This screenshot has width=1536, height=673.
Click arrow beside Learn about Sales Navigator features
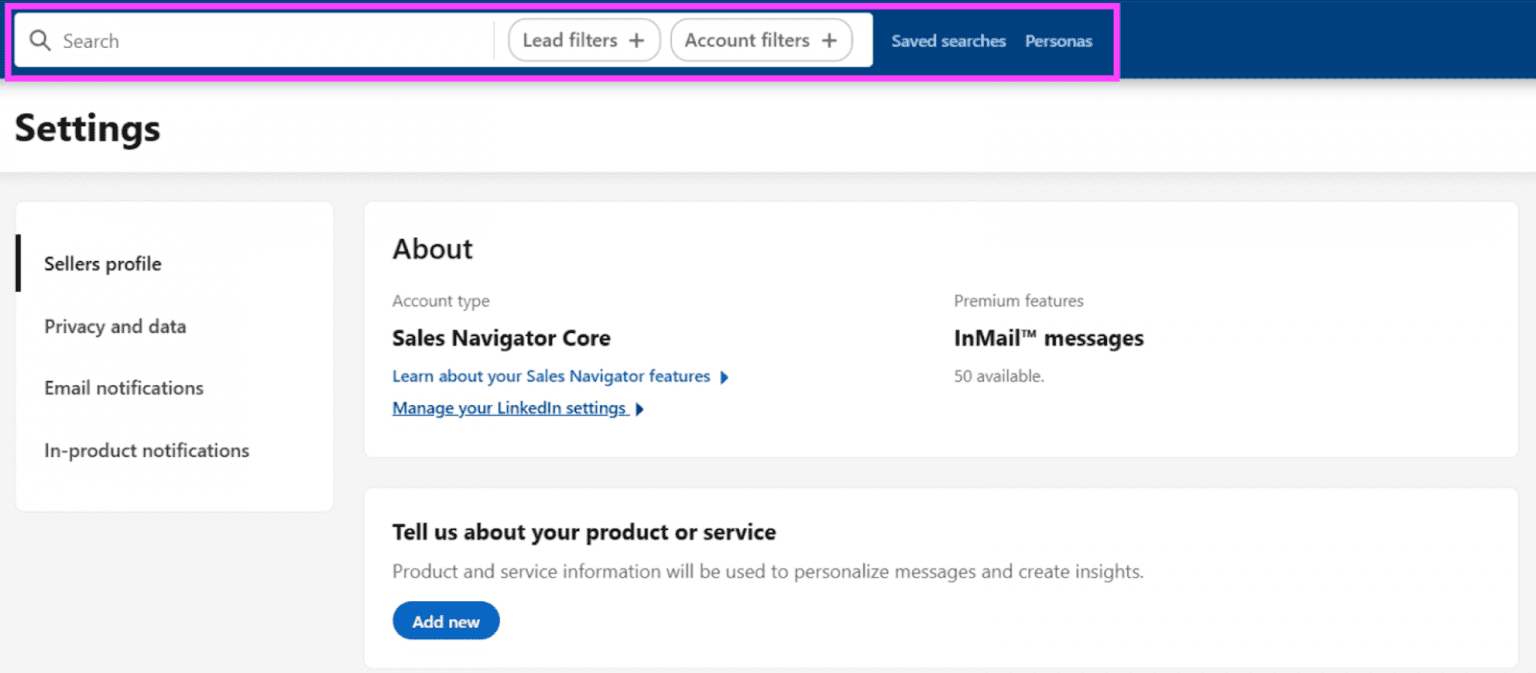click(724, 377)
